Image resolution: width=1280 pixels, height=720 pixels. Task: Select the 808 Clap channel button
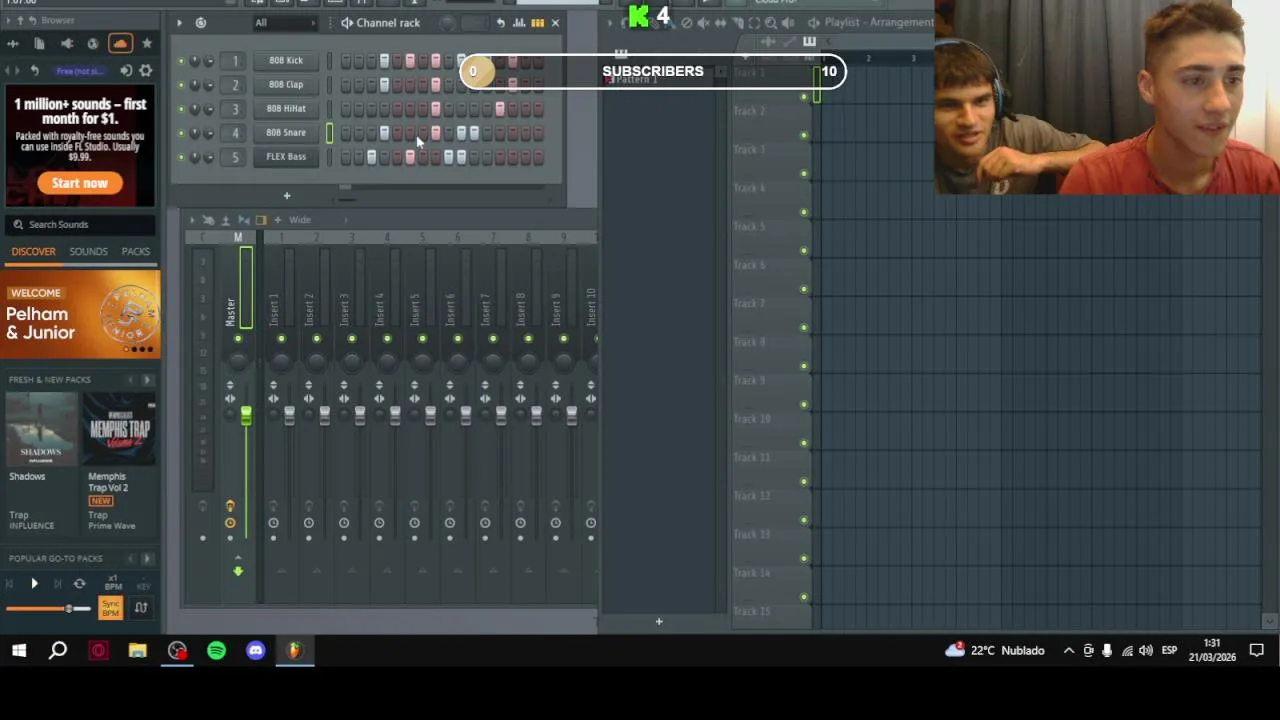286,85
